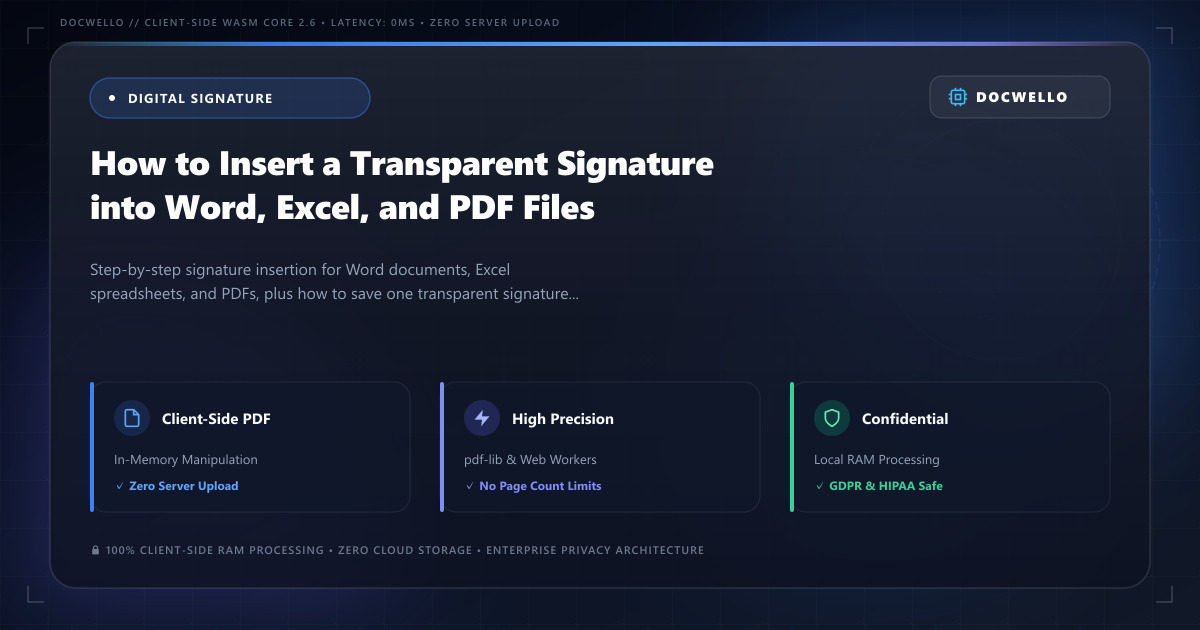Click the Docwello chip logo icon
The height and width of the screenshot is (630, 1200).
(958, 97)
